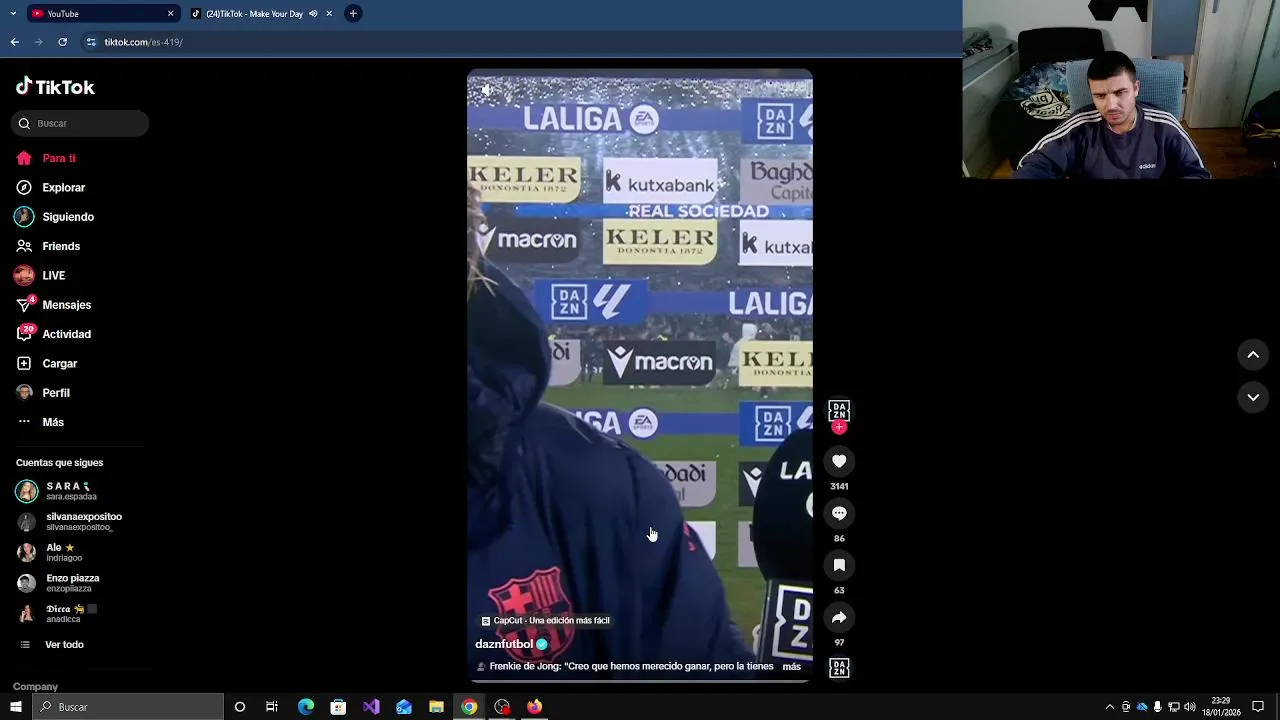Mute the TikTok tab audio icon
1280x720 pixels.
[313, 14]
